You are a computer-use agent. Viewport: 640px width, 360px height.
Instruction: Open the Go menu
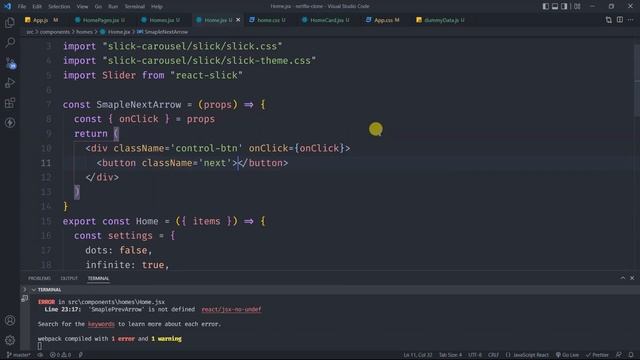pyautogui.click(x=98, y=7)
